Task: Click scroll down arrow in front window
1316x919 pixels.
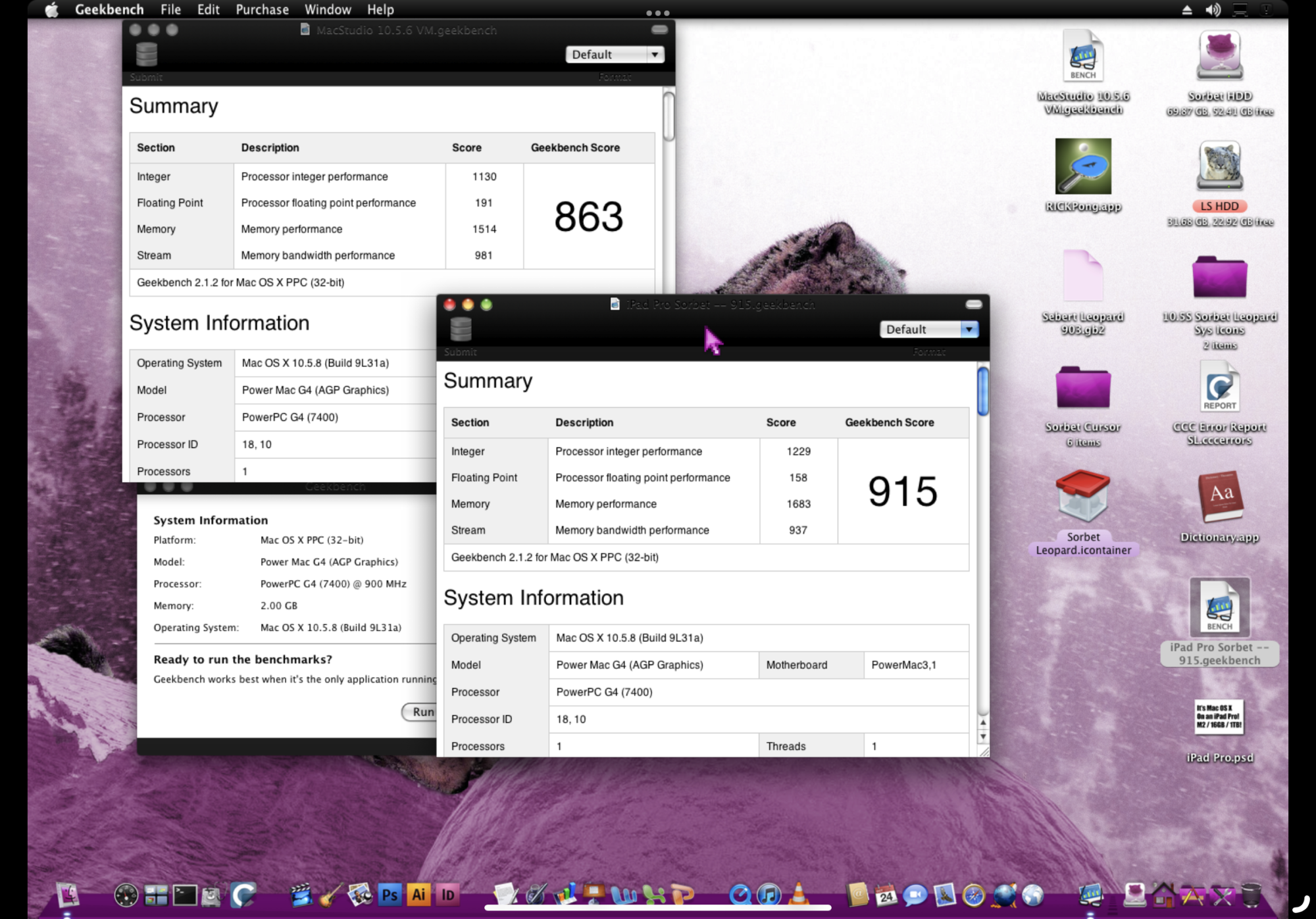Action: (983, 737)
